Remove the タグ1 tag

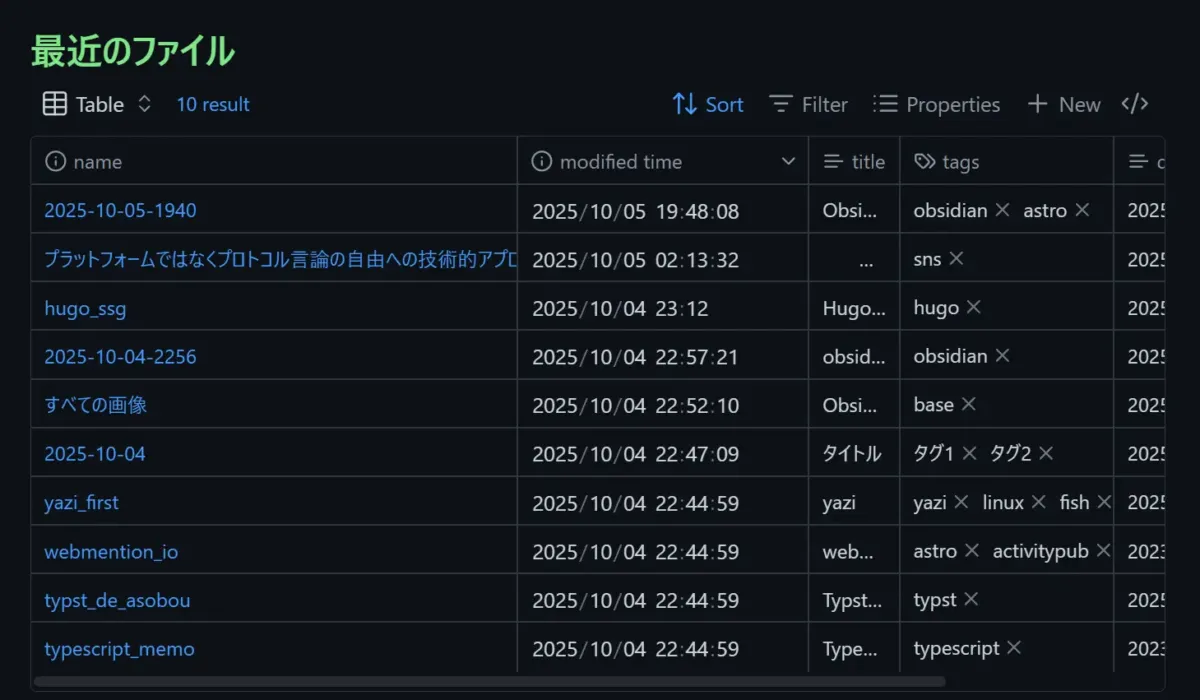(x=969, y=454)
